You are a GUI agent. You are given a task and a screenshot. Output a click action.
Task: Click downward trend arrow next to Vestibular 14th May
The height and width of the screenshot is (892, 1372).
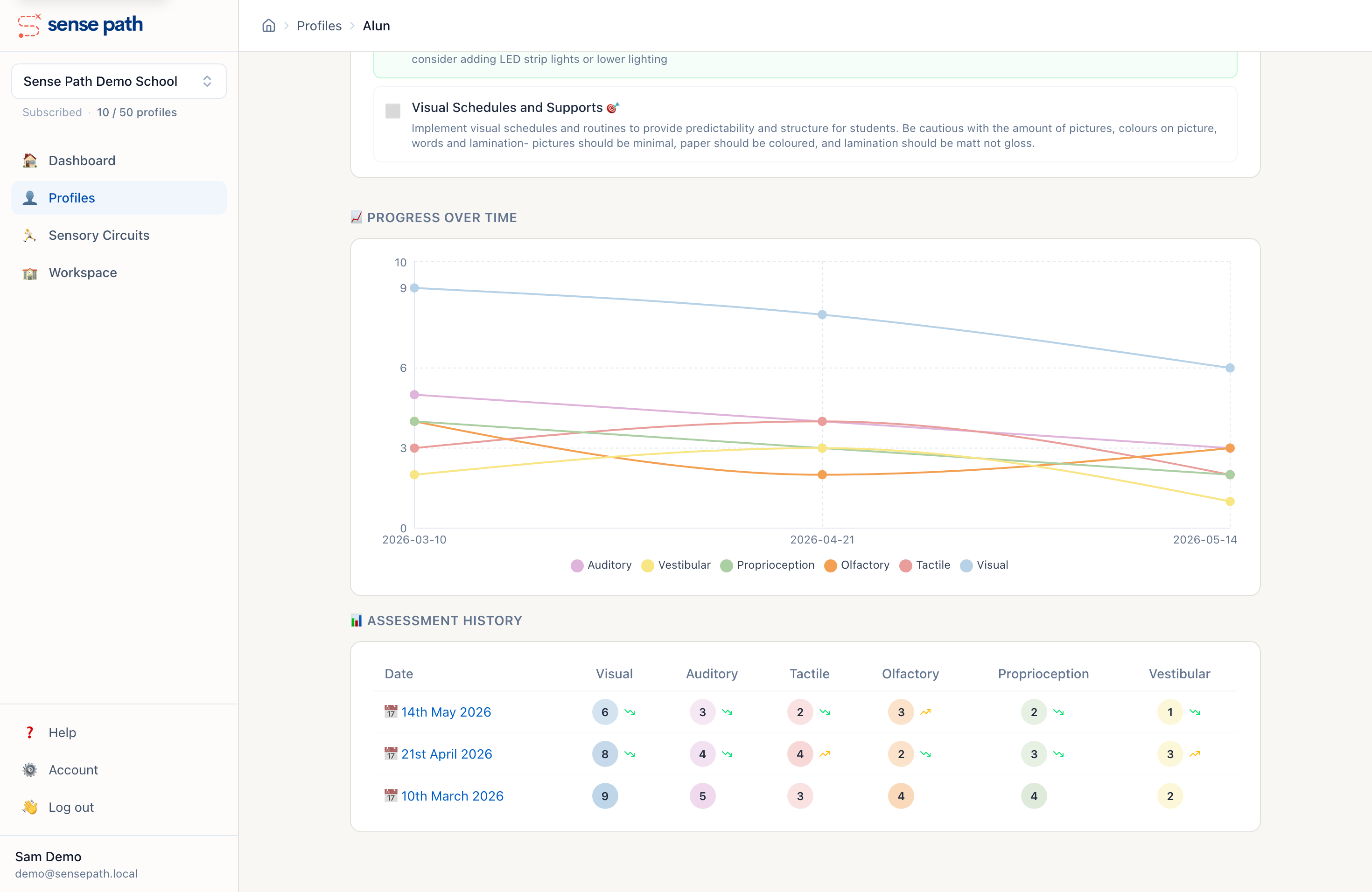(1195, 712)
